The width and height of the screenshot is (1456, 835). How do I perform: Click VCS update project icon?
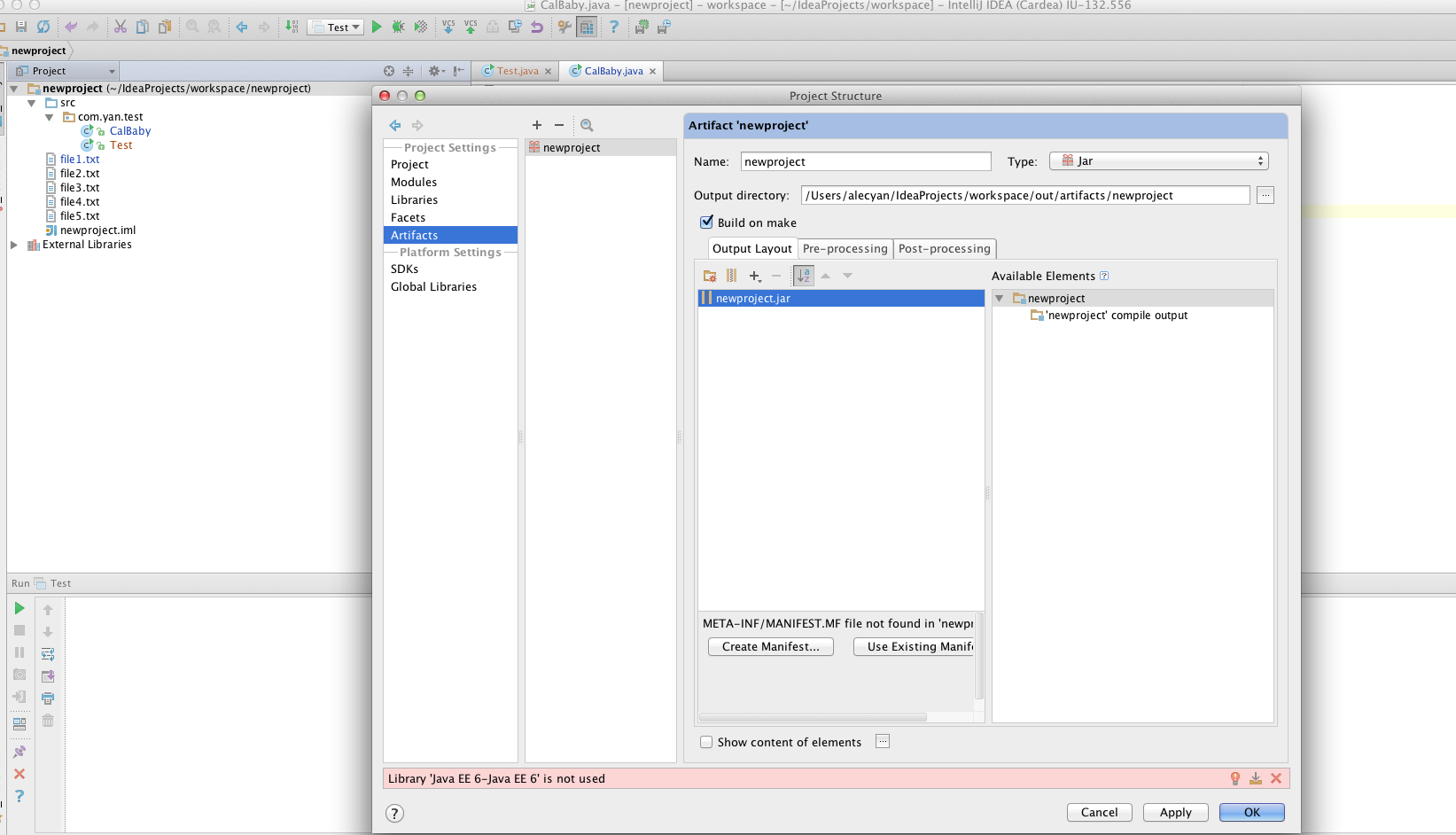click(448, 27)
